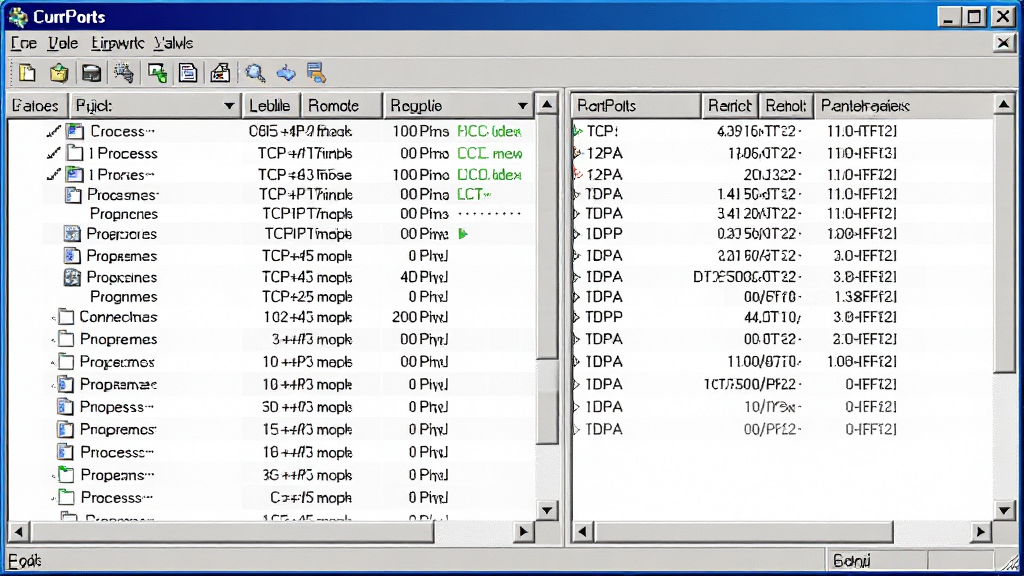
Task: Click the icon of the 17.06 12PA row
Action: (577, 153)
